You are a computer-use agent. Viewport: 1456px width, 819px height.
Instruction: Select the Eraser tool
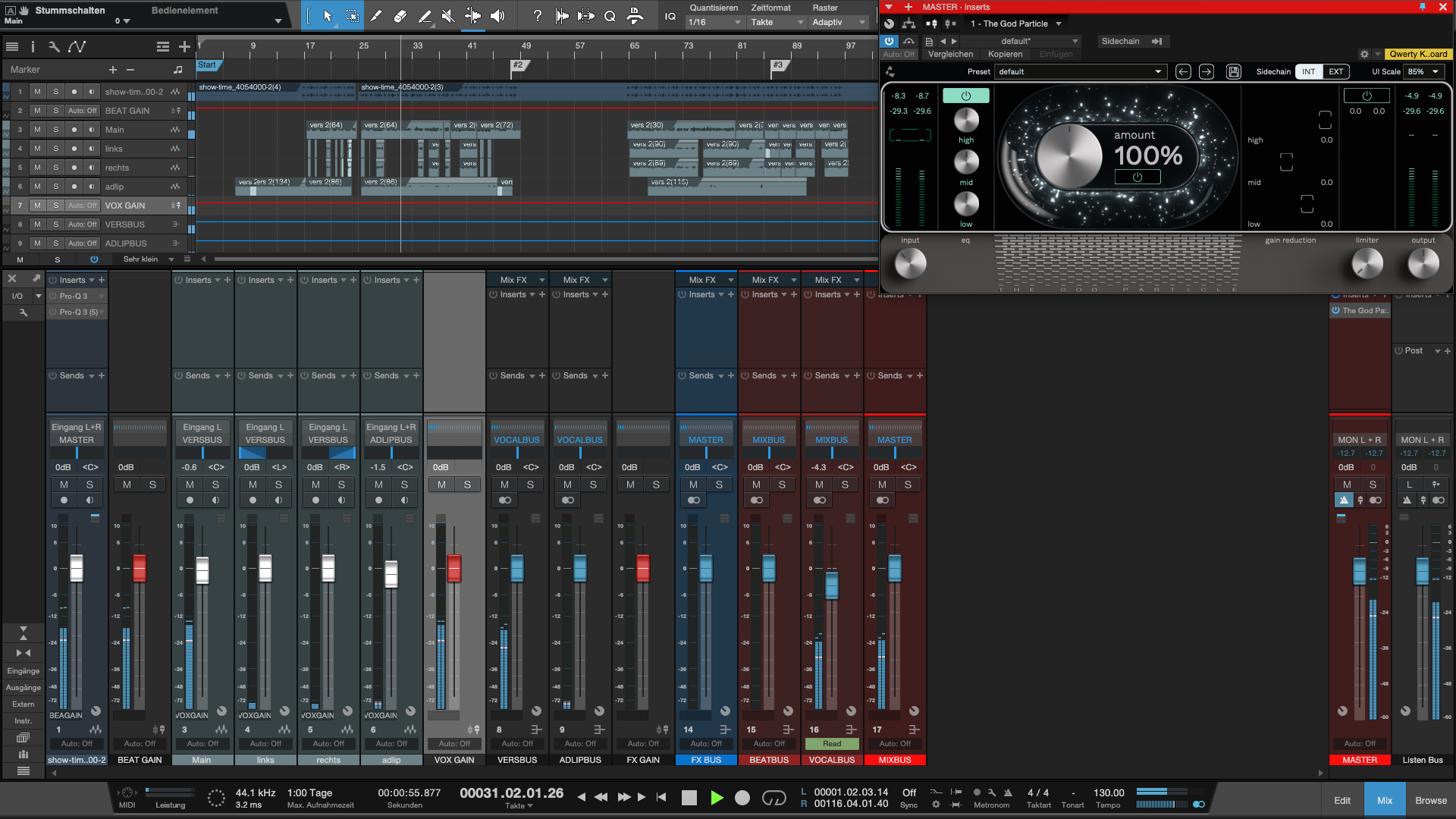pyautogui.click(x=400, y=16)
